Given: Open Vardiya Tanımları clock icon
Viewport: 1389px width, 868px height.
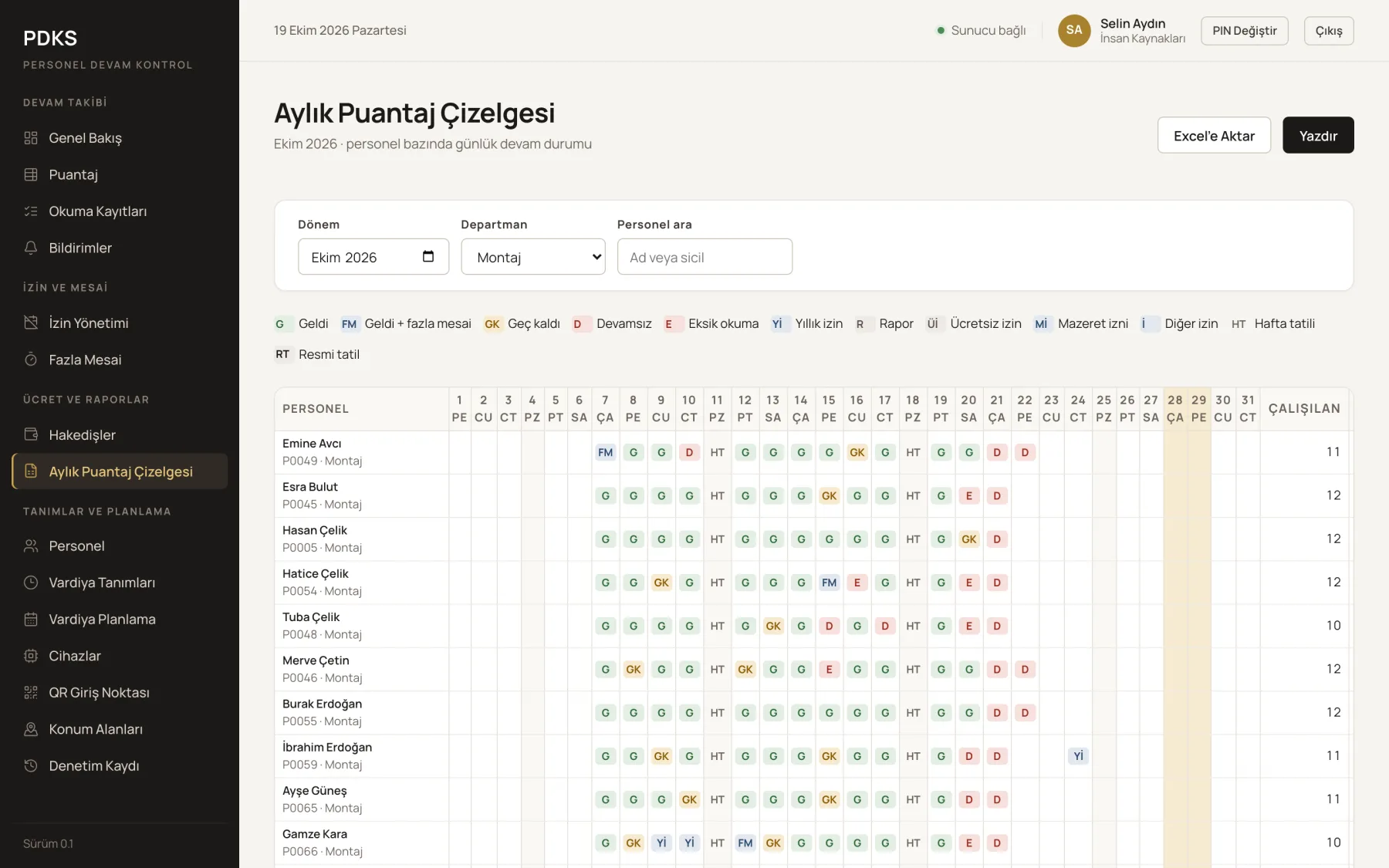Looking at the screenshot, I should pos(31,583).
